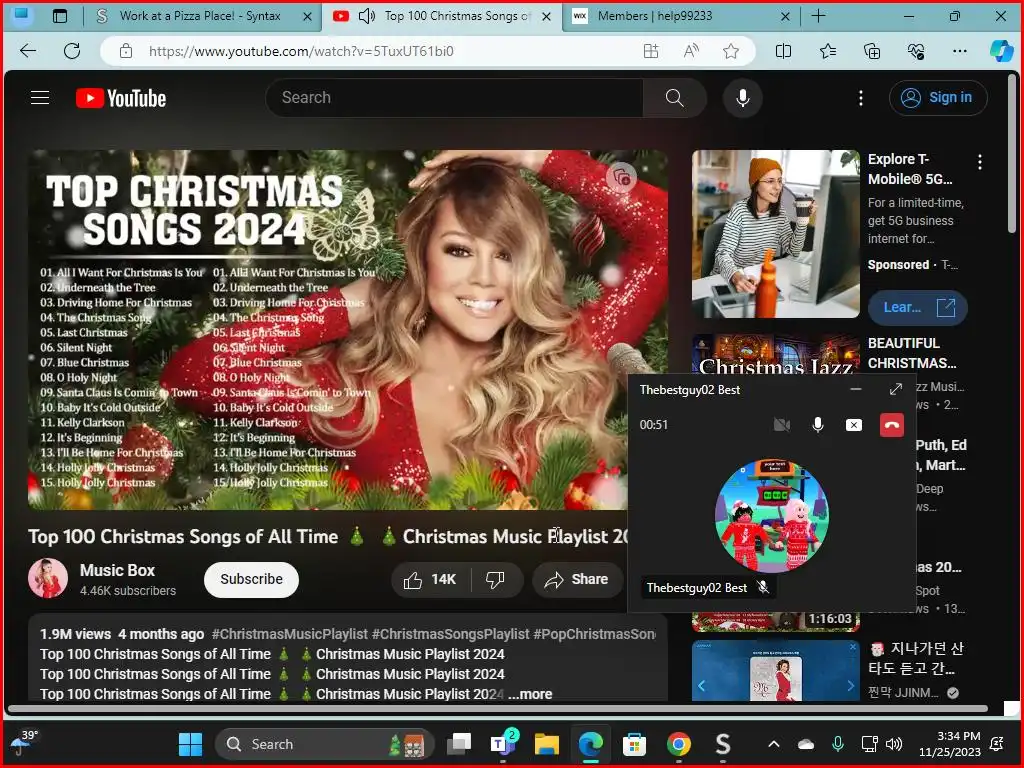This screenshot has height=768, width=1024.
Task: Open the Korean carol video thumbnail
Action: coord(776,671)
